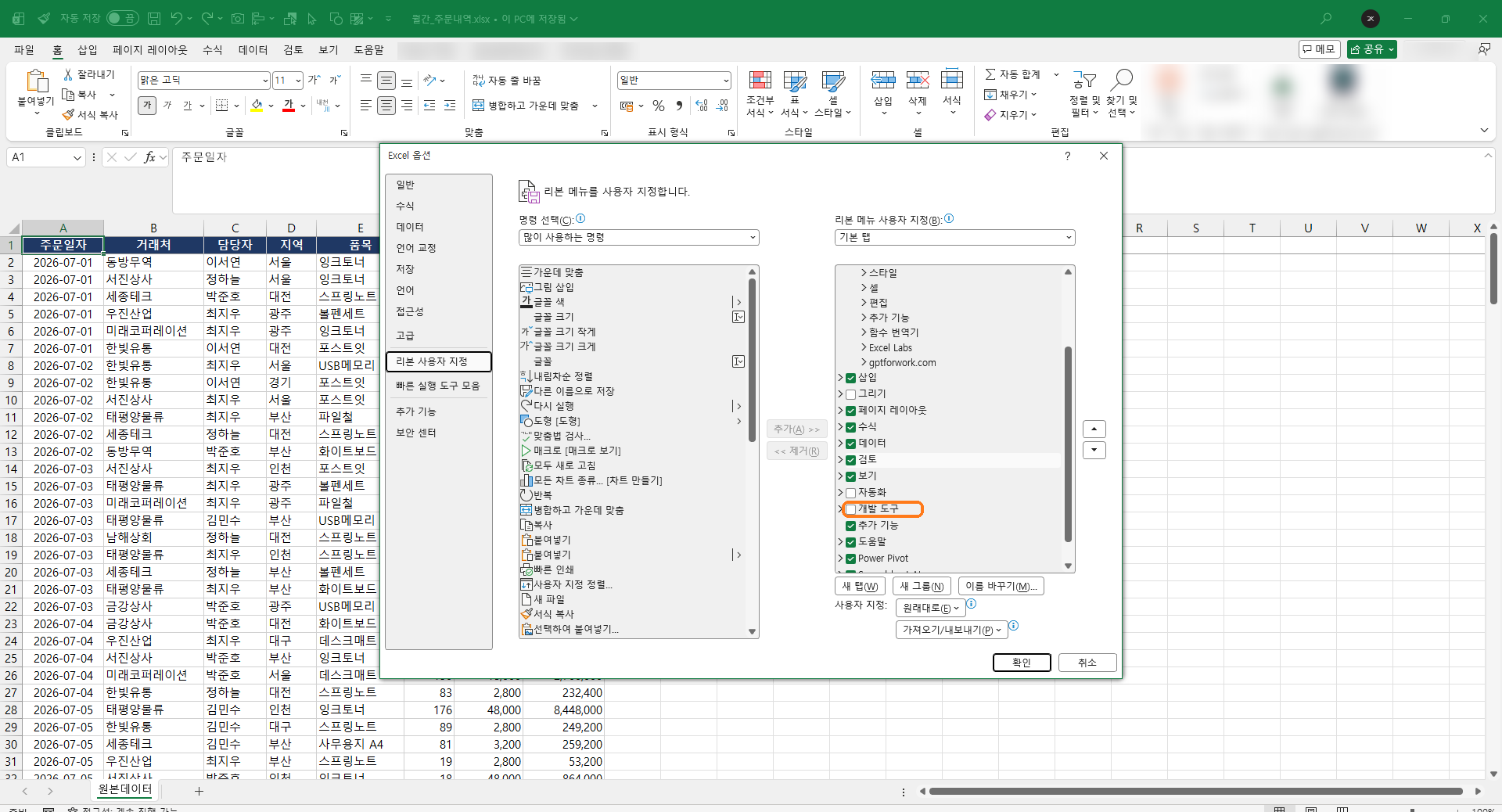
Task: Uncheck the 데이터 tab checkbox
Action: 850,444
